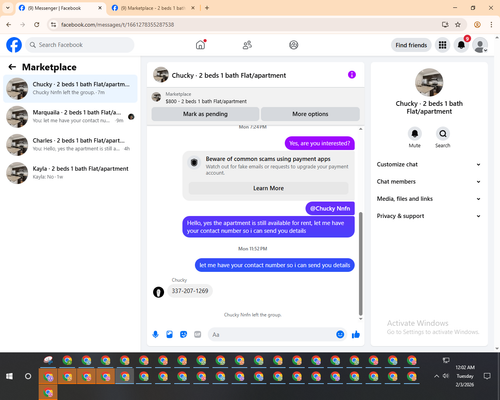Open the Kayla apartment conversation
This screenshot has width=500, height=400.
[70, 173]
